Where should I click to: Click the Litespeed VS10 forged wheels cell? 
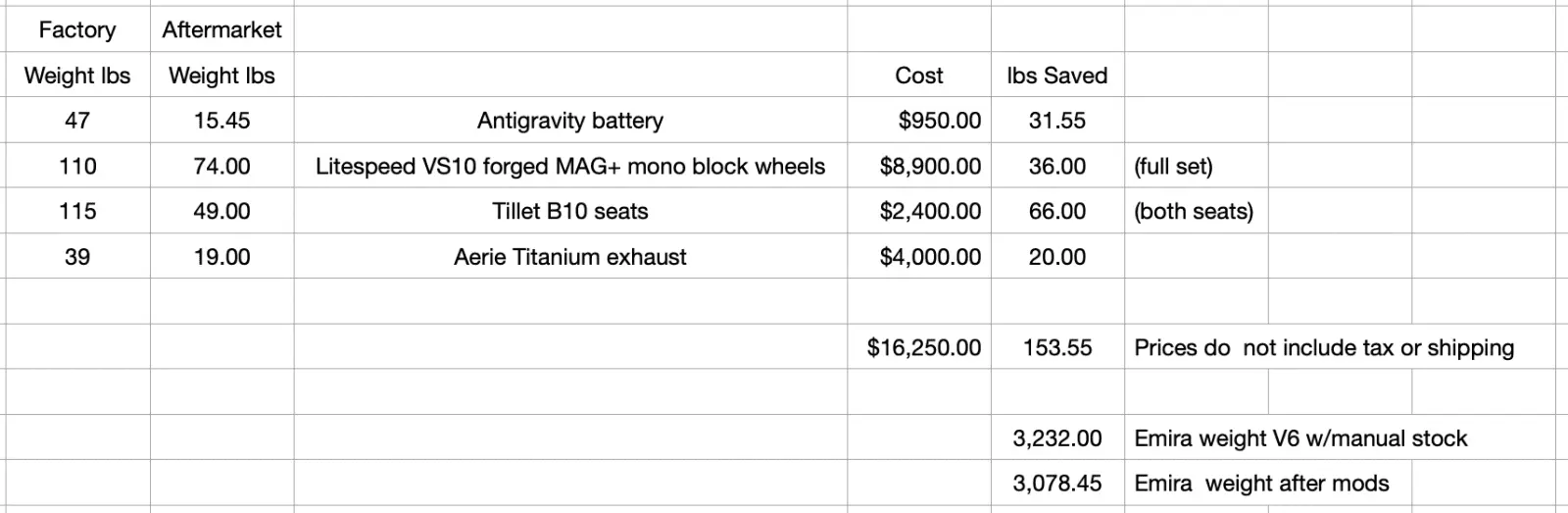(569, 167)
